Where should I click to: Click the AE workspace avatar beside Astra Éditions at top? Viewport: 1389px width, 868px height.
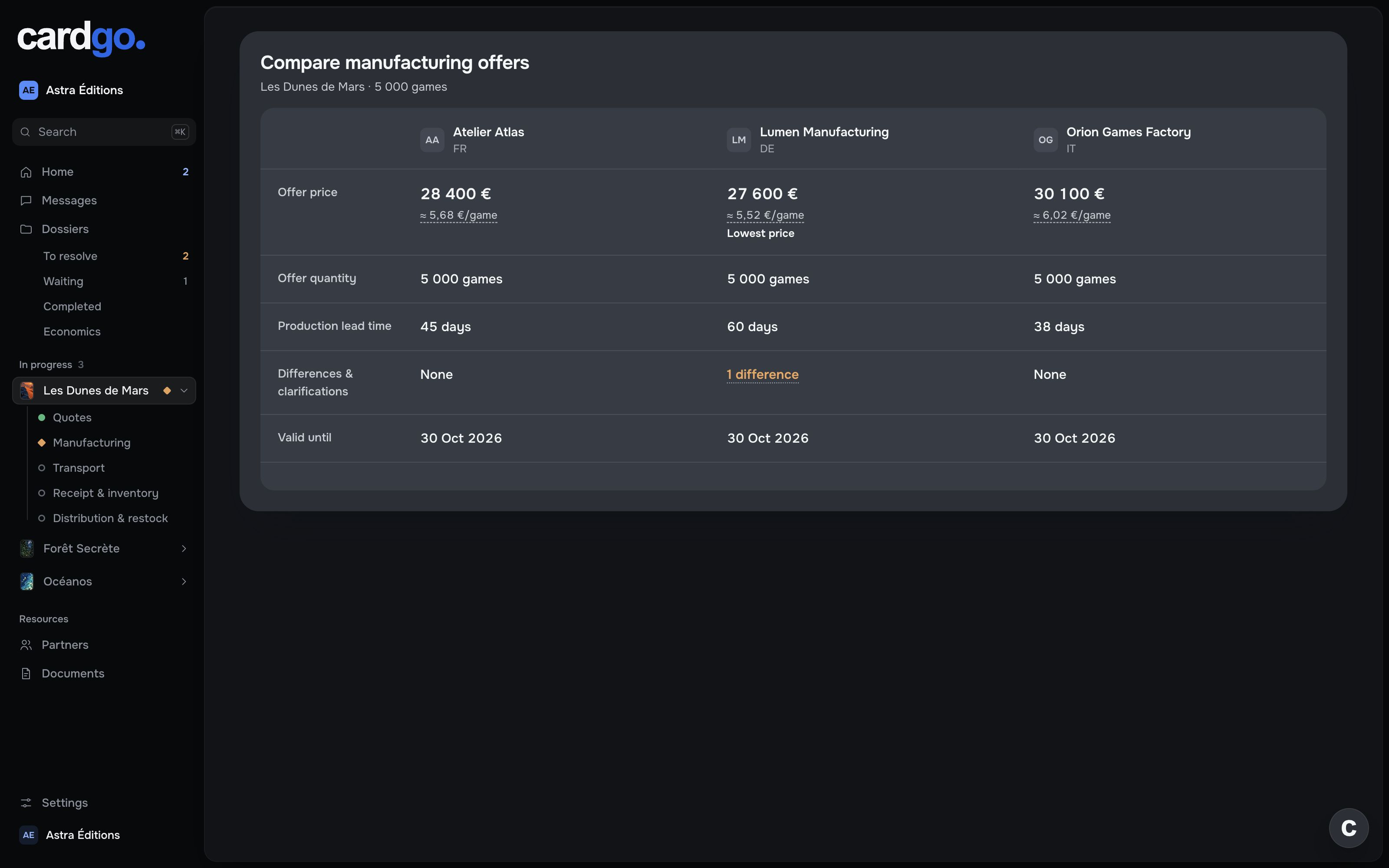(x=29, y=90)
